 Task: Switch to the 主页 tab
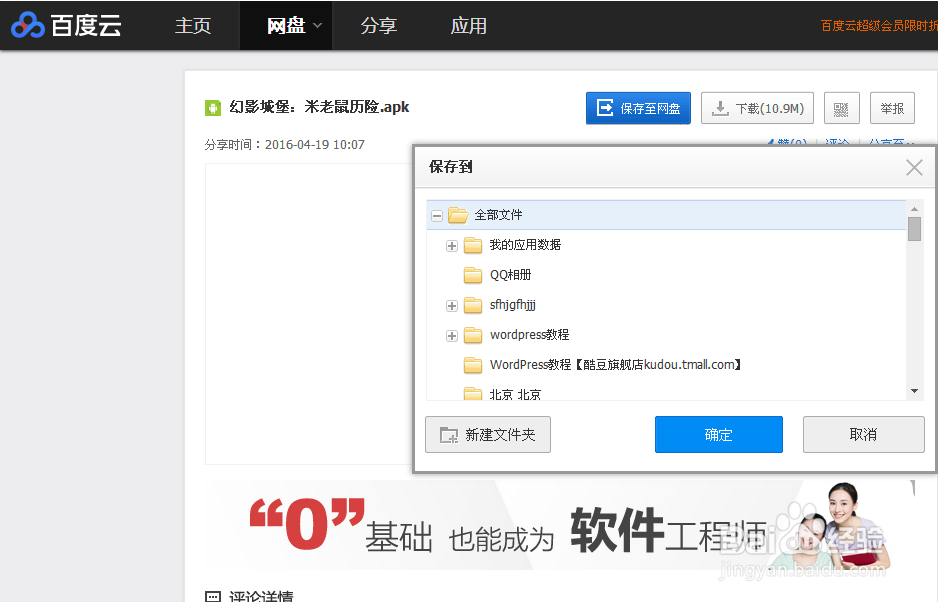coord(192,25)
